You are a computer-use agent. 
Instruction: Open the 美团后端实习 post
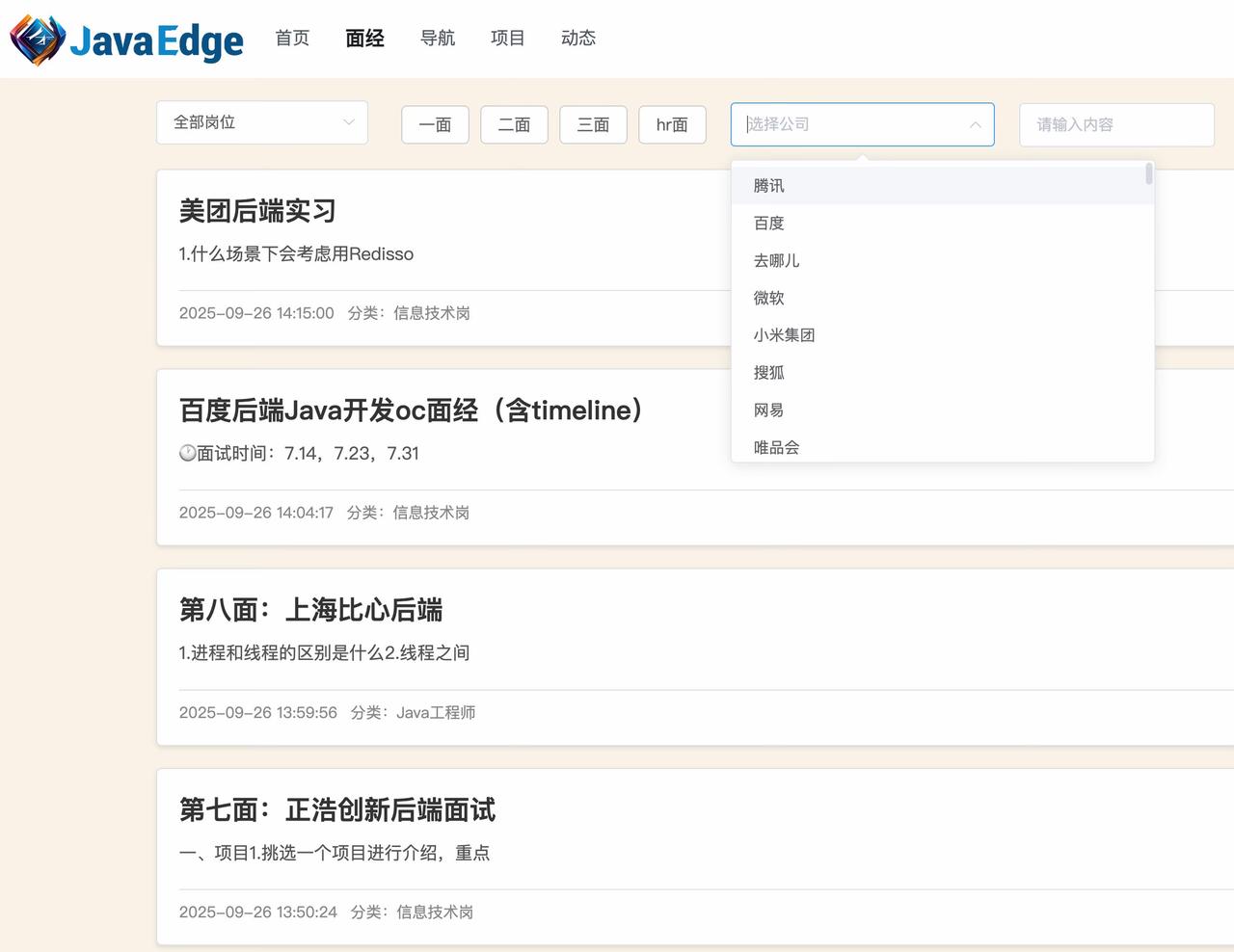[x=257, y=211]
